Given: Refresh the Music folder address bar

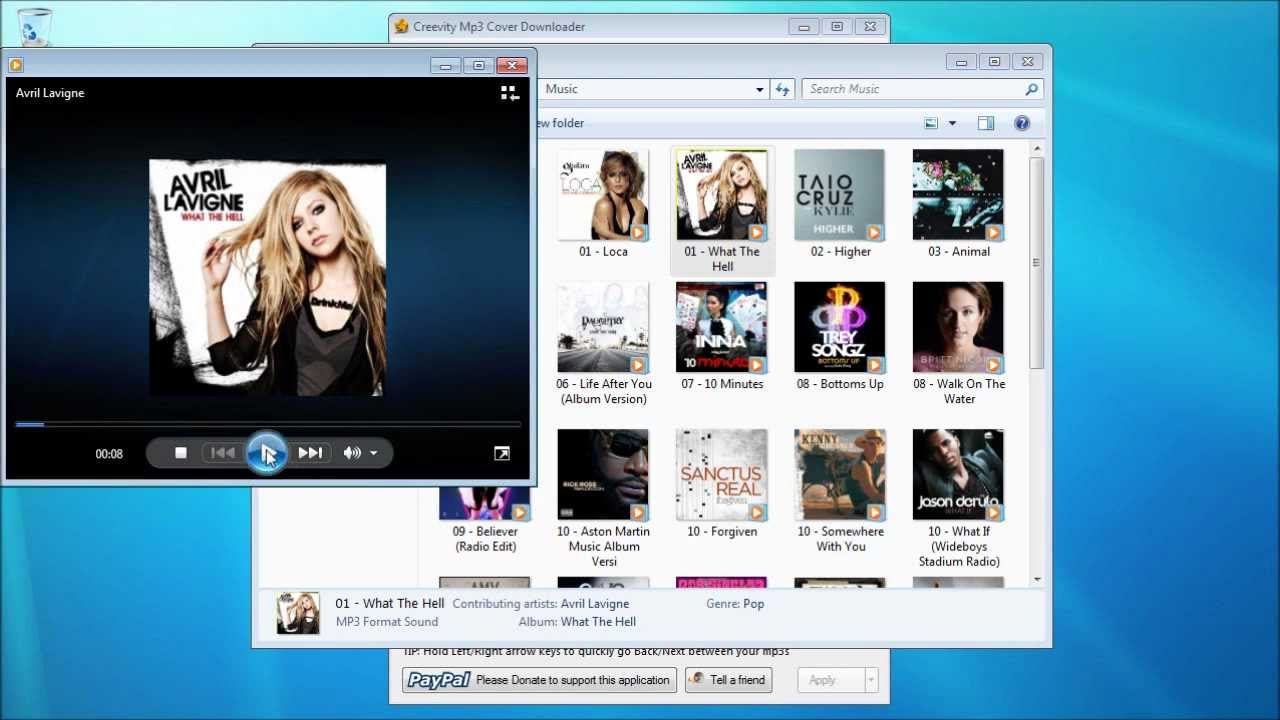Looking at the screenshot, I should click(x=782, y=89).
